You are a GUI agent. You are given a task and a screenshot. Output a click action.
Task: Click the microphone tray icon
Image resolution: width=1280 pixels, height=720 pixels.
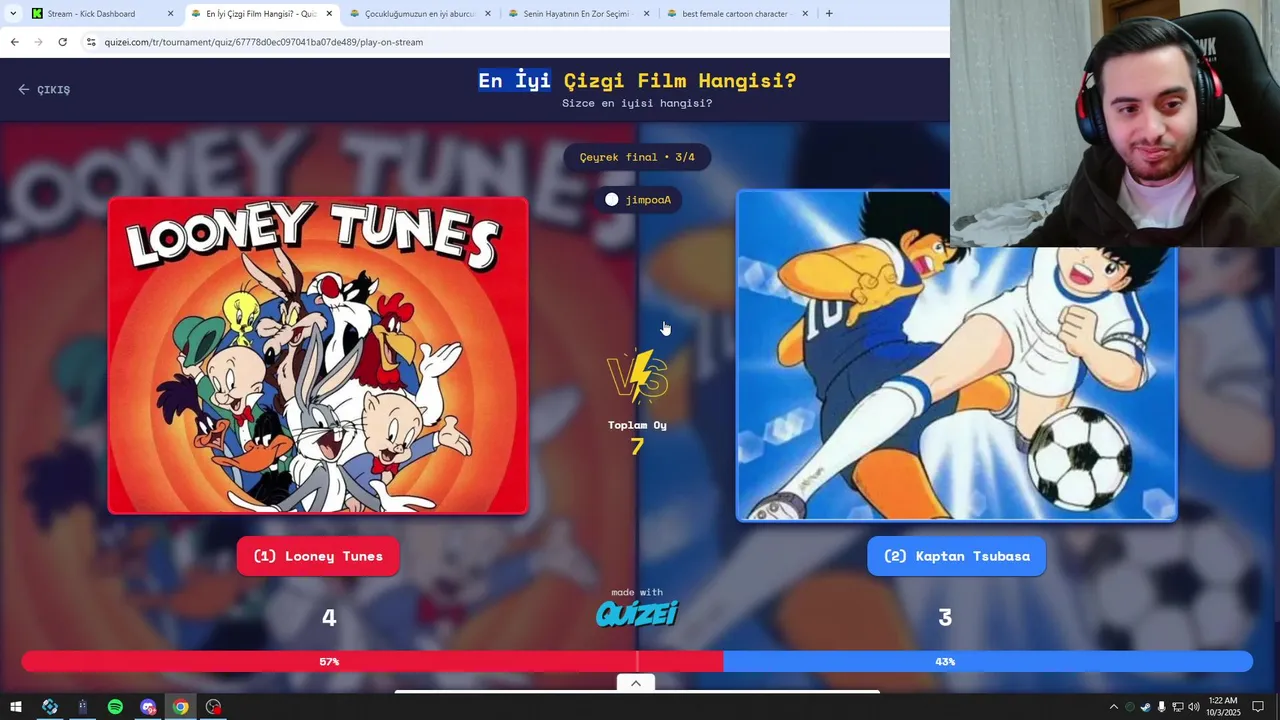click(x=1162, y=707)
